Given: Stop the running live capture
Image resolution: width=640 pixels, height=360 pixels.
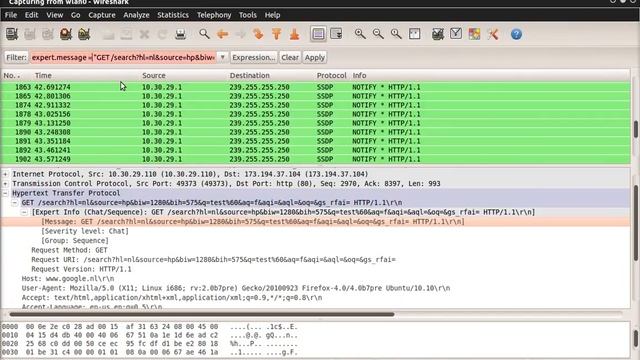Looking at the screenshot, I should click(66, 34).
